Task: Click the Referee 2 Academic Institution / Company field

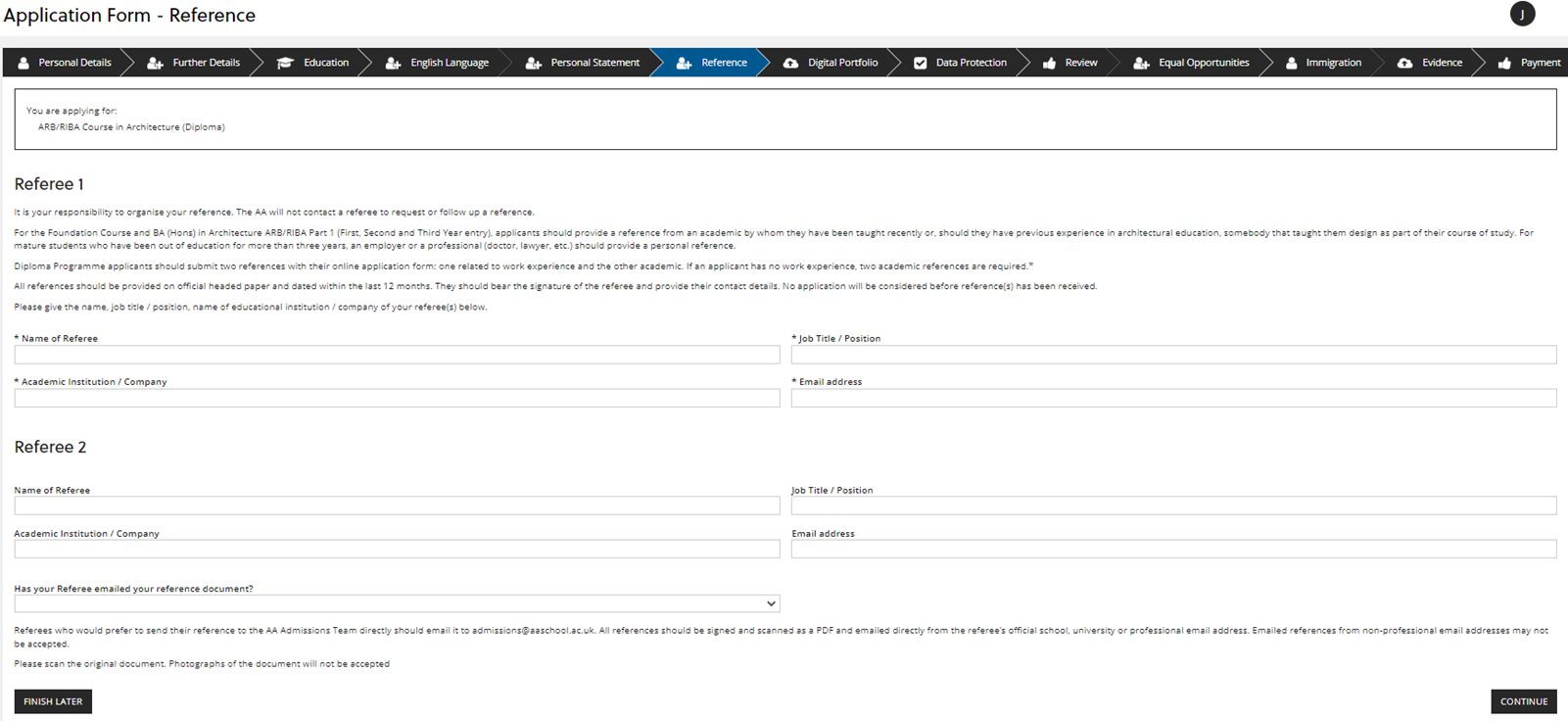Action: [x=397, y=550]
